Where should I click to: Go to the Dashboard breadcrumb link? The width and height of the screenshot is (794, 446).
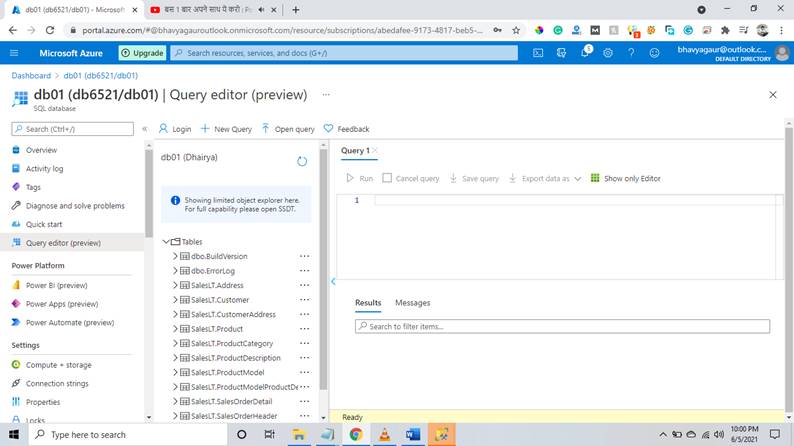click(31, 75)
